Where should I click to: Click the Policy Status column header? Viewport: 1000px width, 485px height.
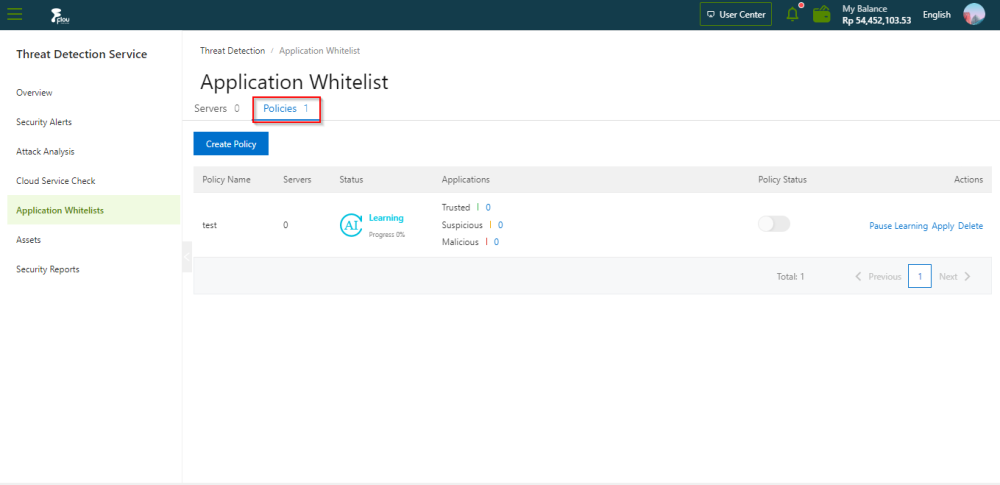point(782,179)
